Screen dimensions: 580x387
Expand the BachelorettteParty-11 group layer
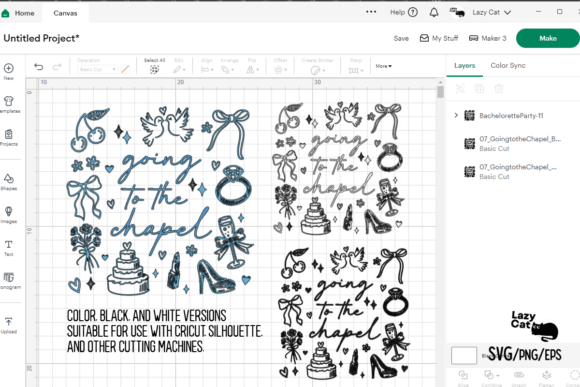[x=456, y=115]
